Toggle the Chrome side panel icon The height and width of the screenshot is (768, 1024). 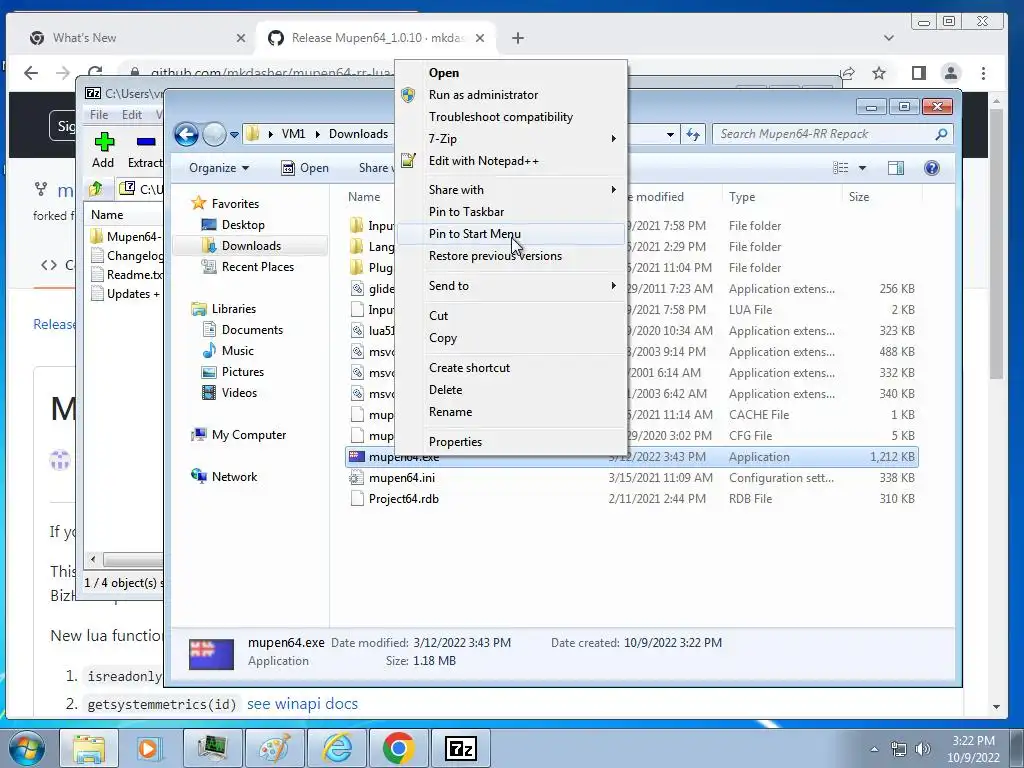tap(918, 73)
